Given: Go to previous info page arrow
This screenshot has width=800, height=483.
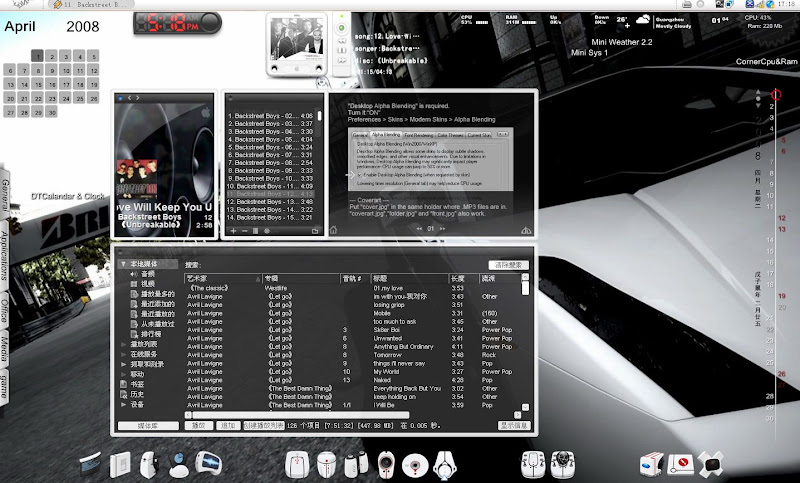Looking at the screenshot, I should [x=419, y=228].
